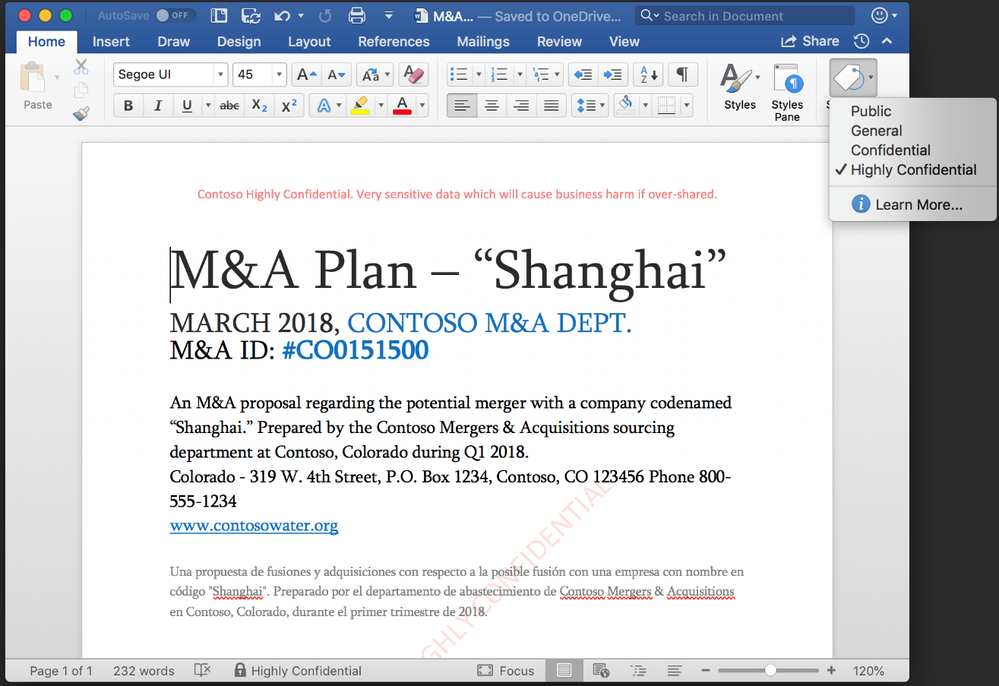Increase paragraph indent
Viewport: 999px width, 686px height.
tap(613, 75)
